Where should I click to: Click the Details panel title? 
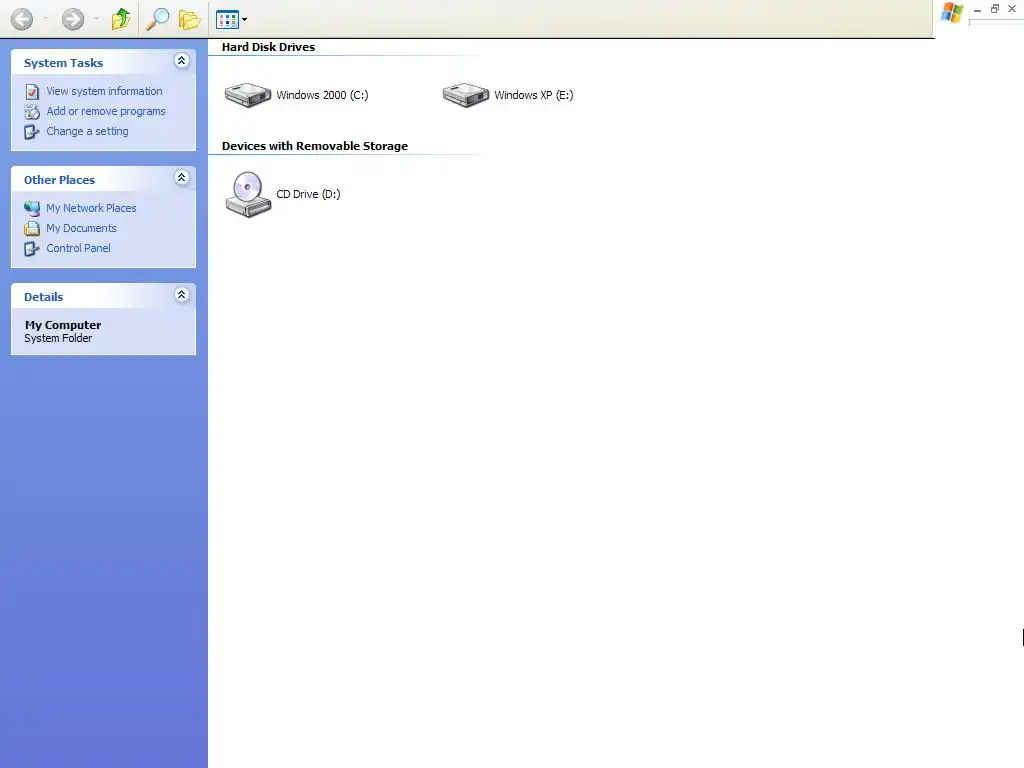point(44,297)
